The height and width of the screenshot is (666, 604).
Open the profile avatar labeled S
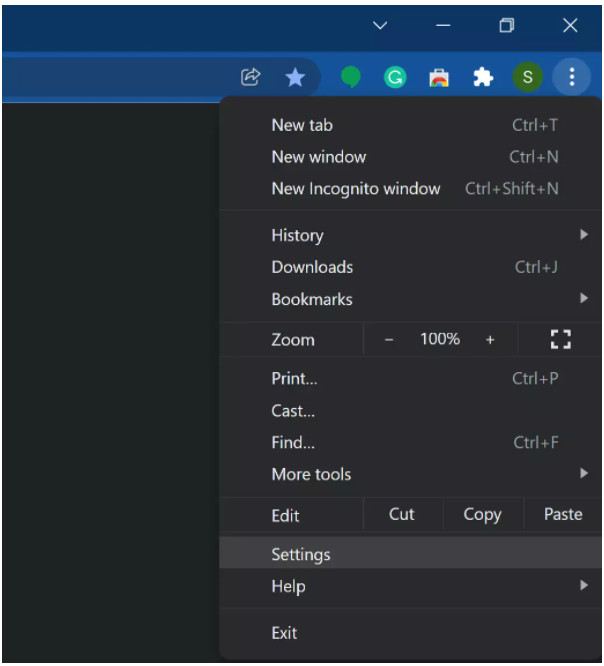click(527, 77)
